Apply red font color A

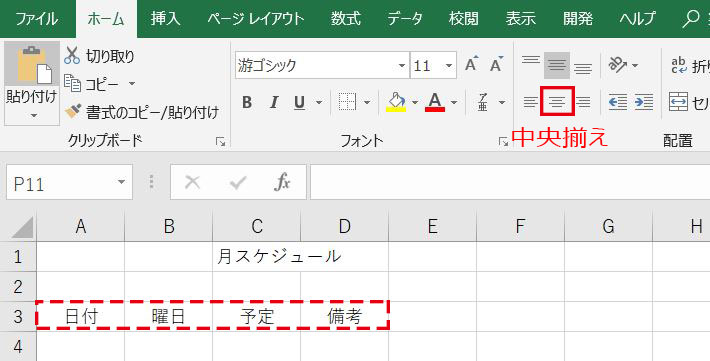(435, 102)
